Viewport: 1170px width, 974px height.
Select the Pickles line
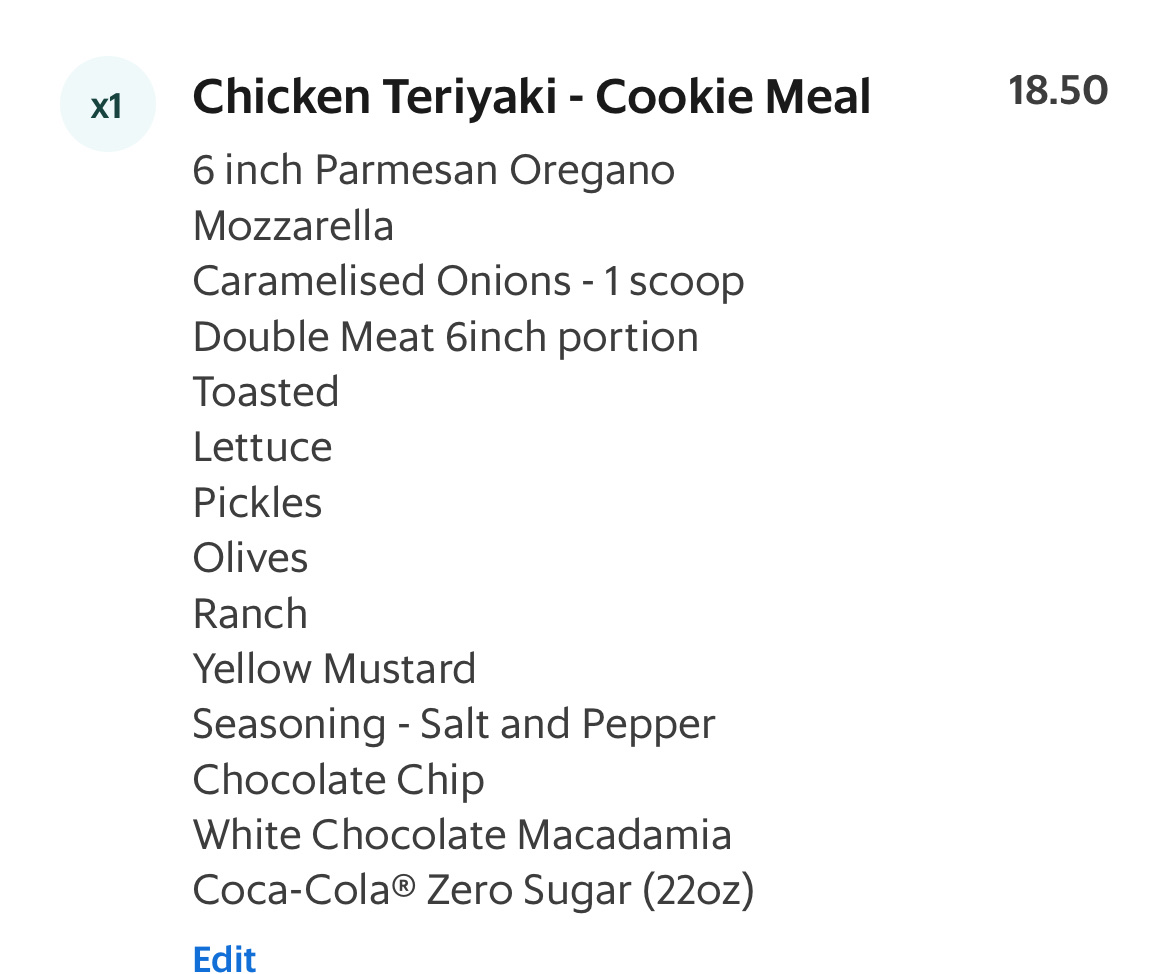[x=257, y=502]
